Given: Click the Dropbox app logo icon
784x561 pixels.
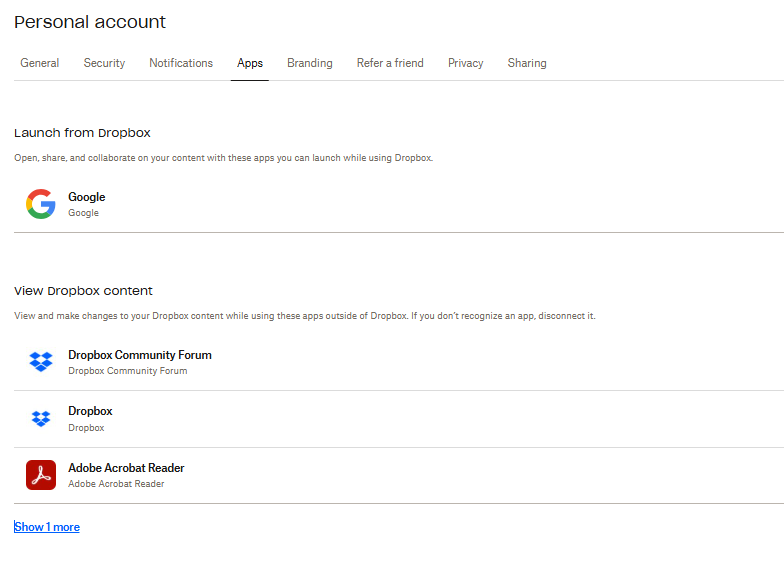Looking at the screenshot, I should (x=41, y=418).
